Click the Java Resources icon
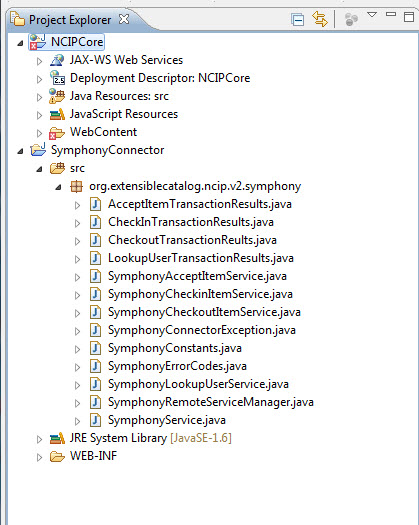 pyautogui.click(x=57, y=96)
